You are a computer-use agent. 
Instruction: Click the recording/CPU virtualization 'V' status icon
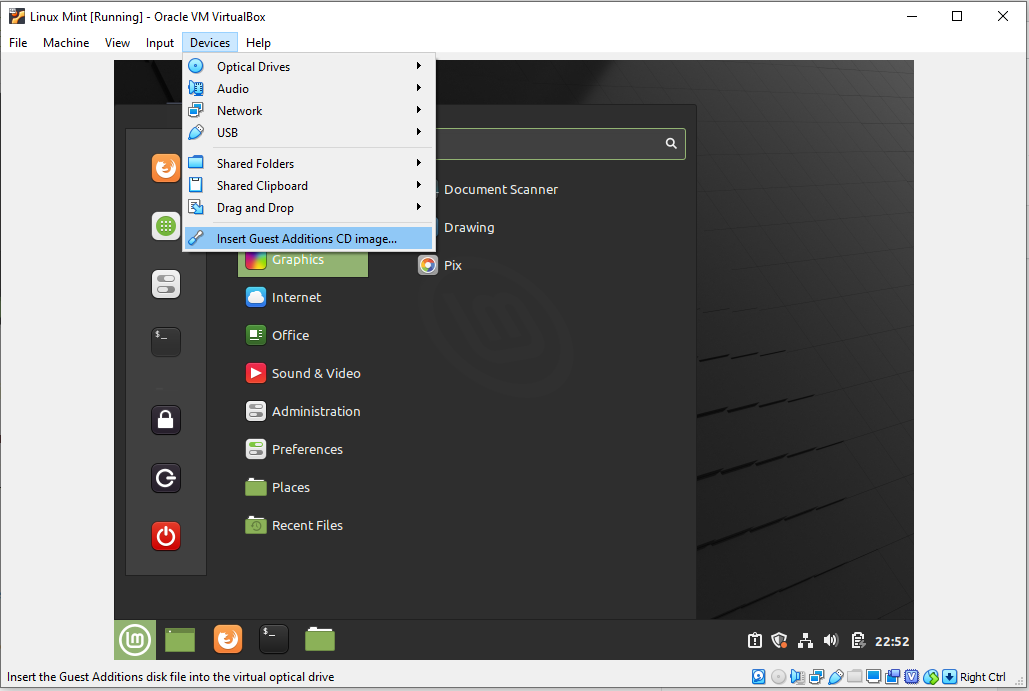[x=911, y=677]
